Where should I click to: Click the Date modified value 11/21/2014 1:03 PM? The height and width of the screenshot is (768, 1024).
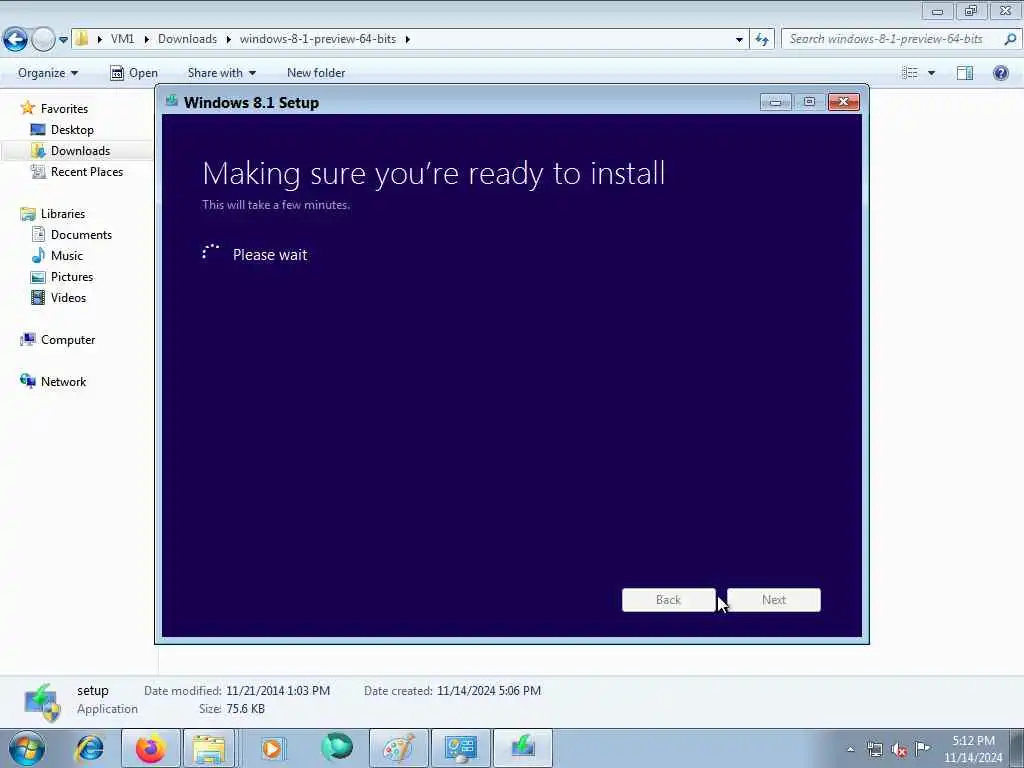(x=278, y=691)
